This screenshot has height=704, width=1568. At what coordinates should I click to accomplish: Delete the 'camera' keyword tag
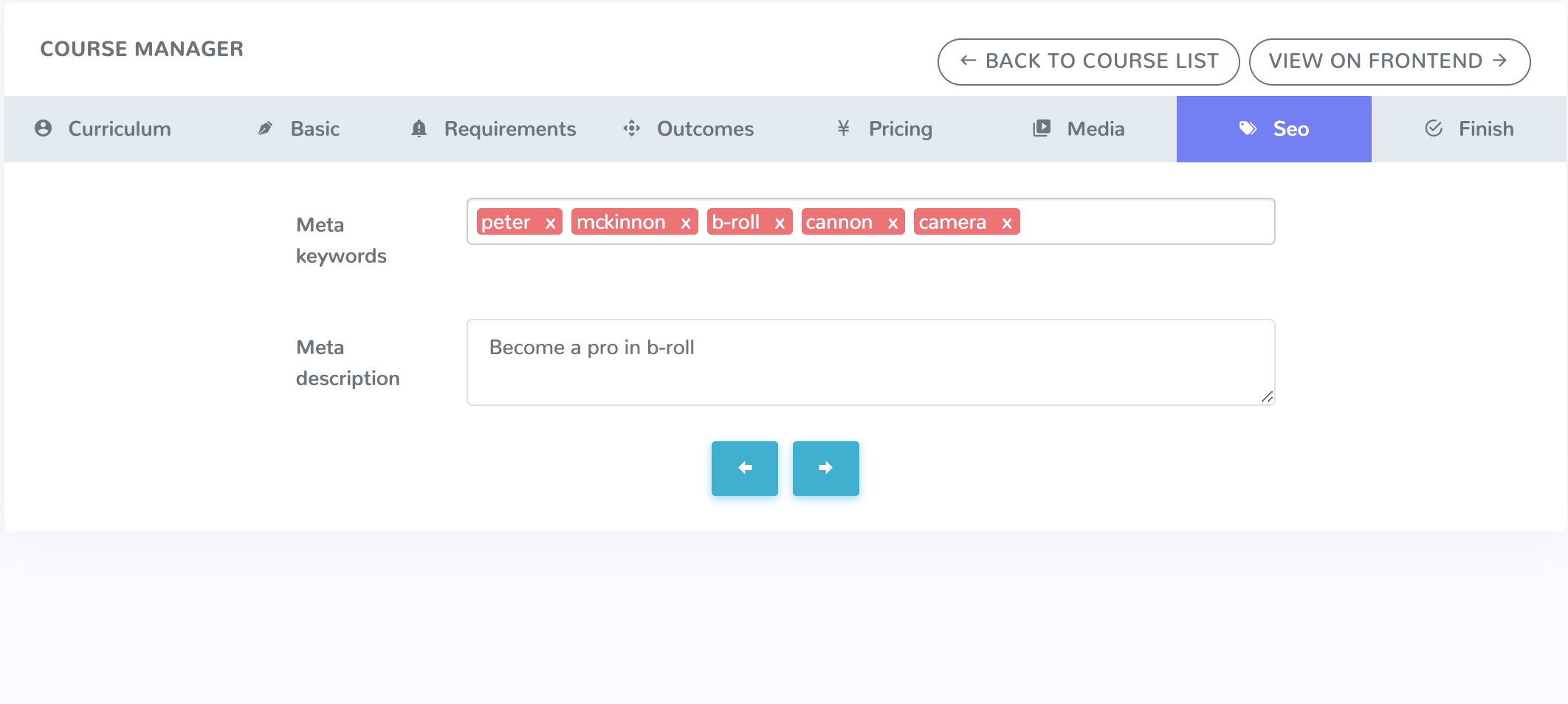click(x=1007, y=223)
